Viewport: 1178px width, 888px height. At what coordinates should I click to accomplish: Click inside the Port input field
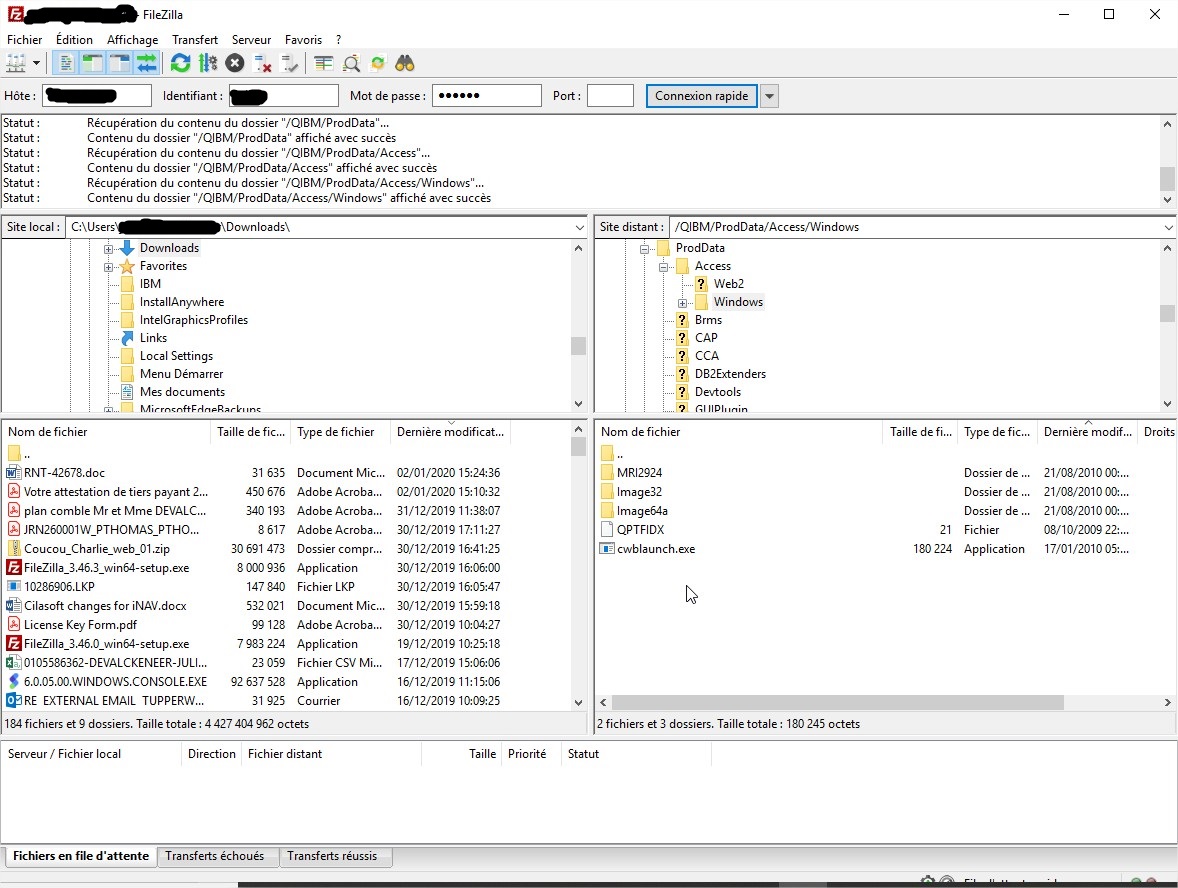tap(610, 95)
